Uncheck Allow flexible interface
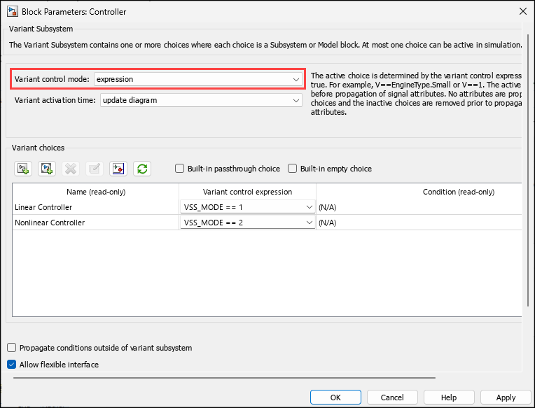 (x=12, y=364)
